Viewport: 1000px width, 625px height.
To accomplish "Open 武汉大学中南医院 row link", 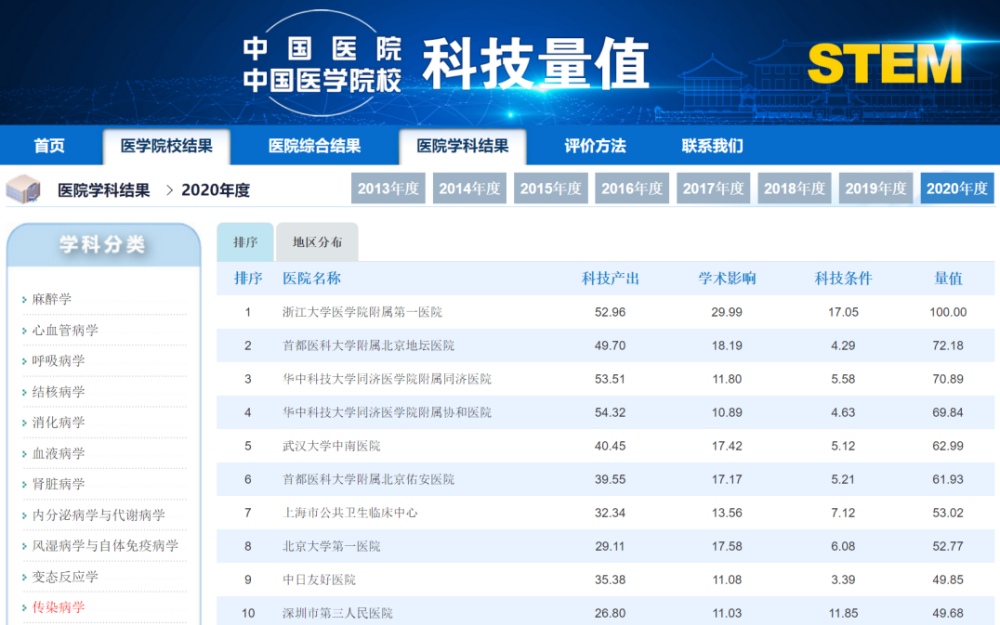I will coord(331,446).
